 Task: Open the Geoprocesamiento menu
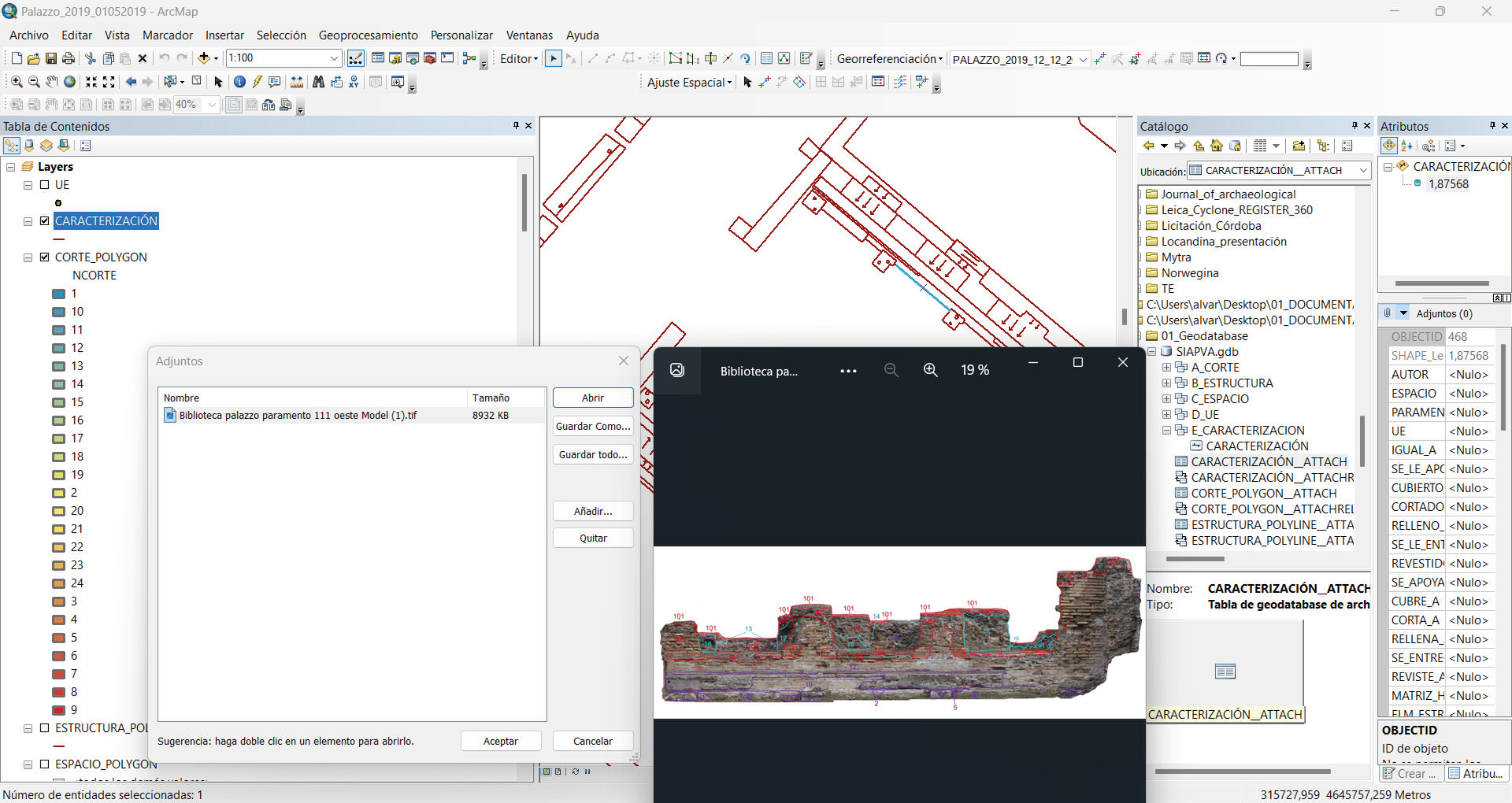[x=369, y=35]
